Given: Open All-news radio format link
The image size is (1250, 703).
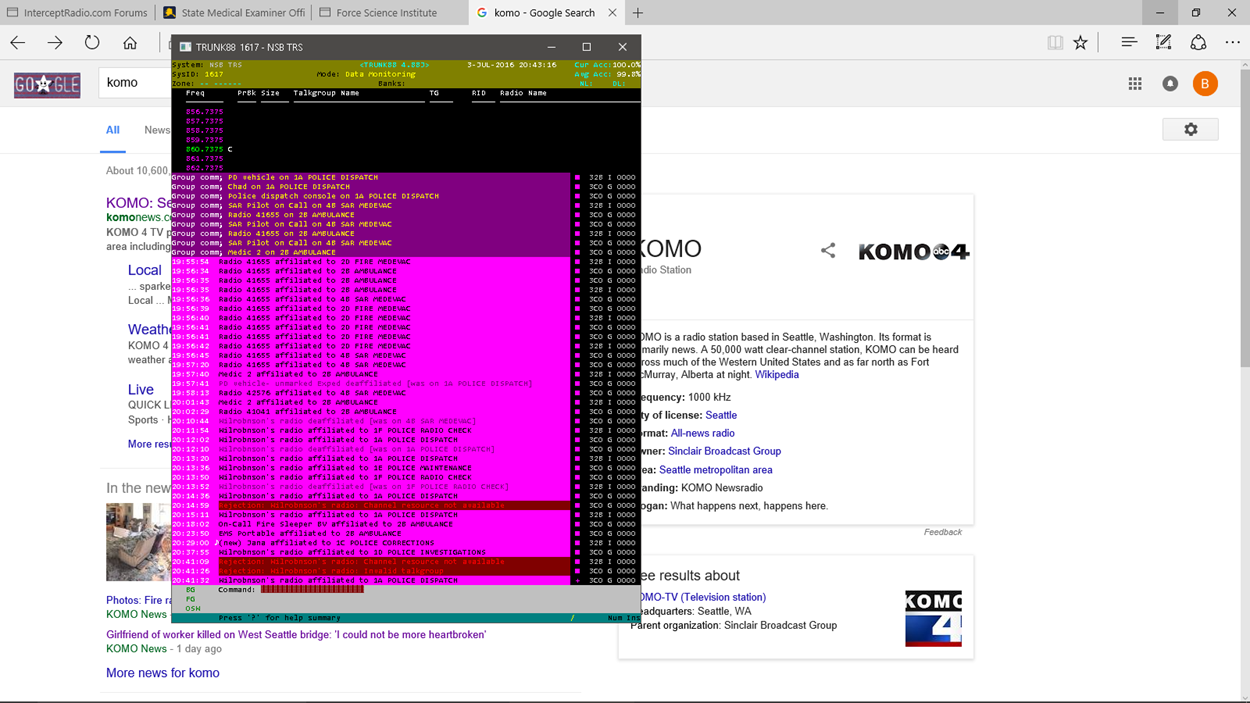Looking at the screenshot, I should point(702,433).
